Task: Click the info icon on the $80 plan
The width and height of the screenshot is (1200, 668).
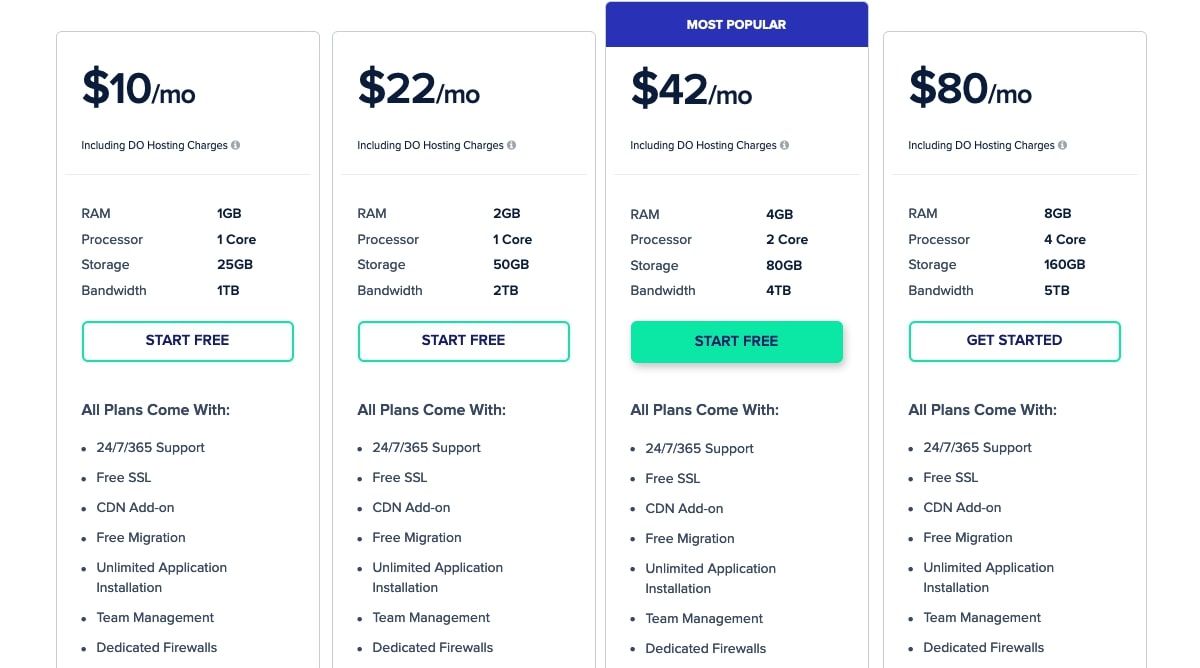Action: pos(1064,145)
